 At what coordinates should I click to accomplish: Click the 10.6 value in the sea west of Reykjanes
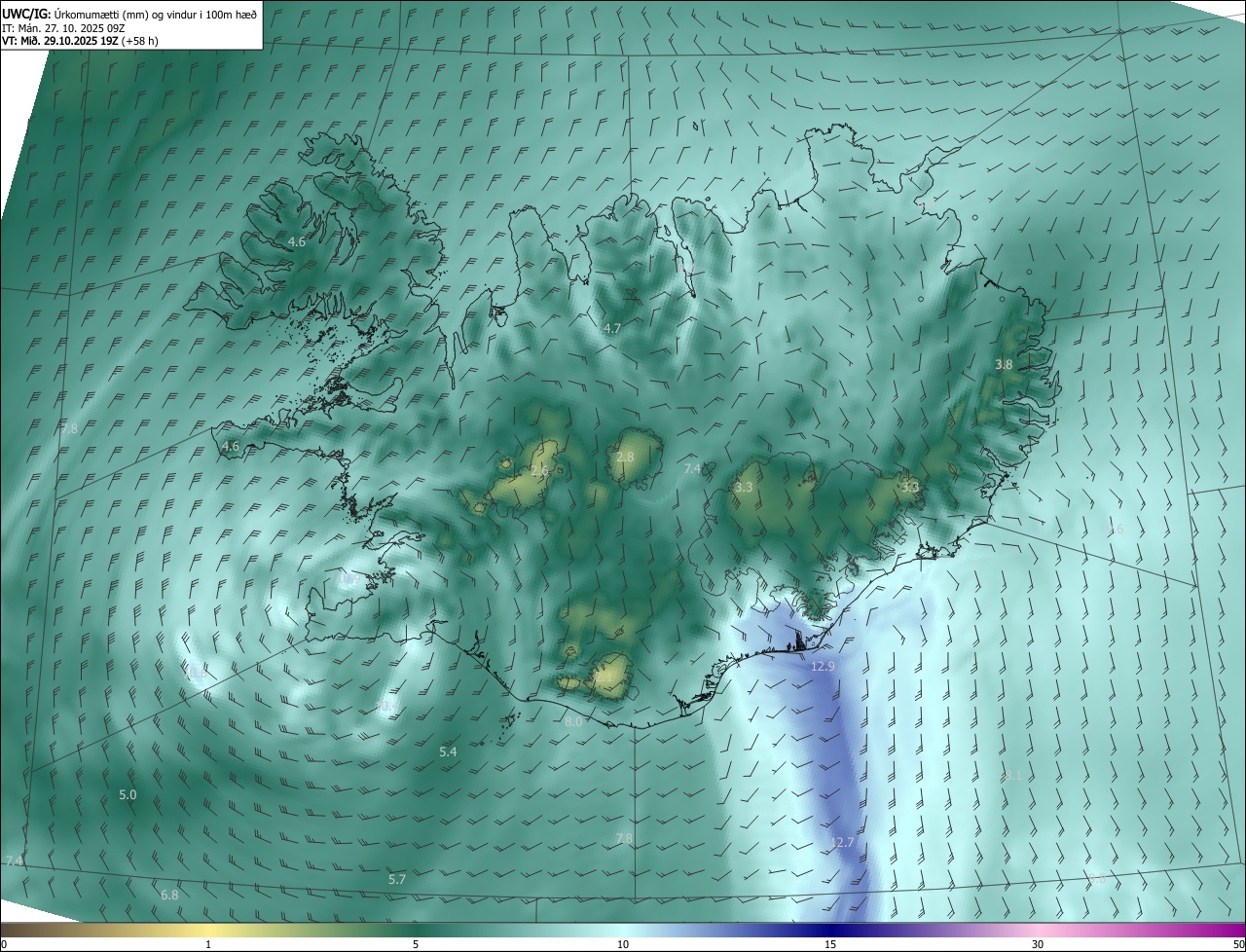pos(195,672)
